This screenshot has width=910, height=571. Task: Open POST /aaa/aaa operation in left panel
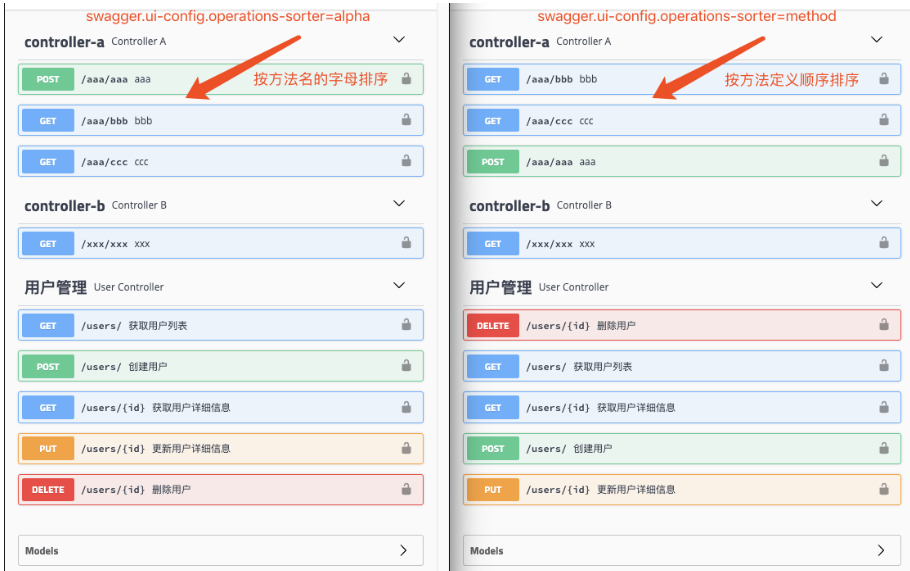tap(221, 79)
